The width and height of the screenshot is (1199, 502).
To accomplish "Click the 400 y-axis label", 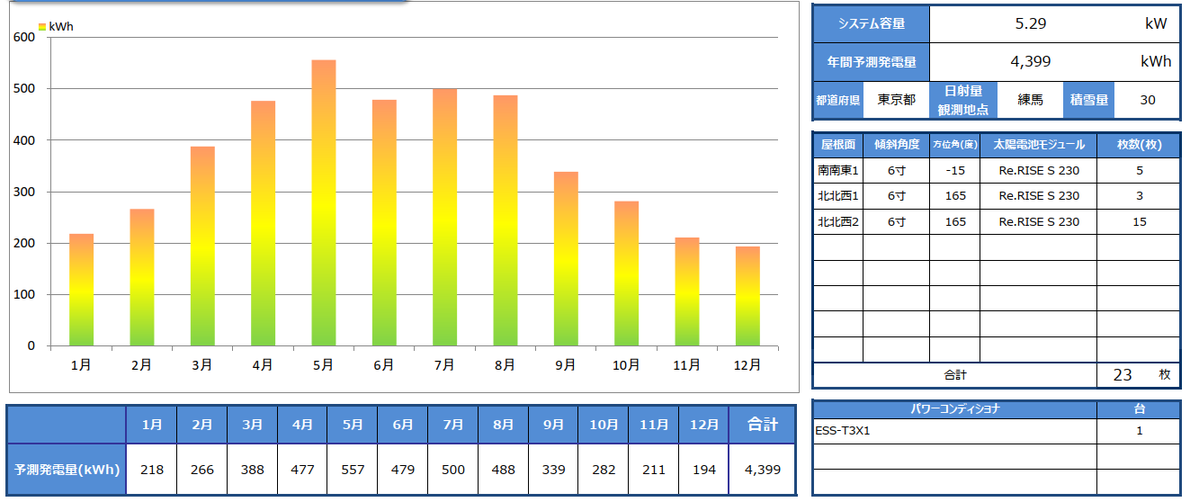I will 25,140.
